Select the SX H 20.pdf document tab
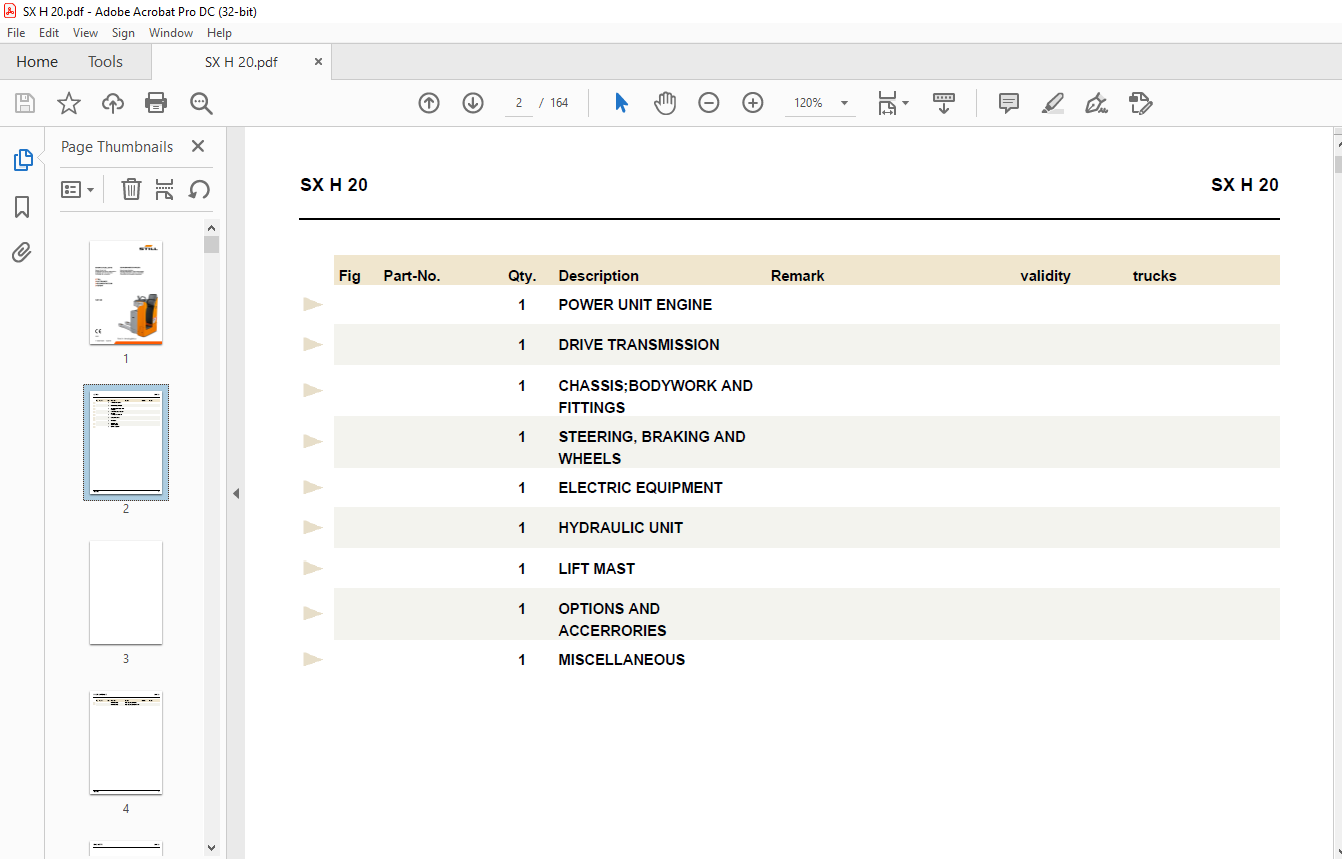This screenshot has height=859, width=1342. pyautogui.click(x=241, y=62)
